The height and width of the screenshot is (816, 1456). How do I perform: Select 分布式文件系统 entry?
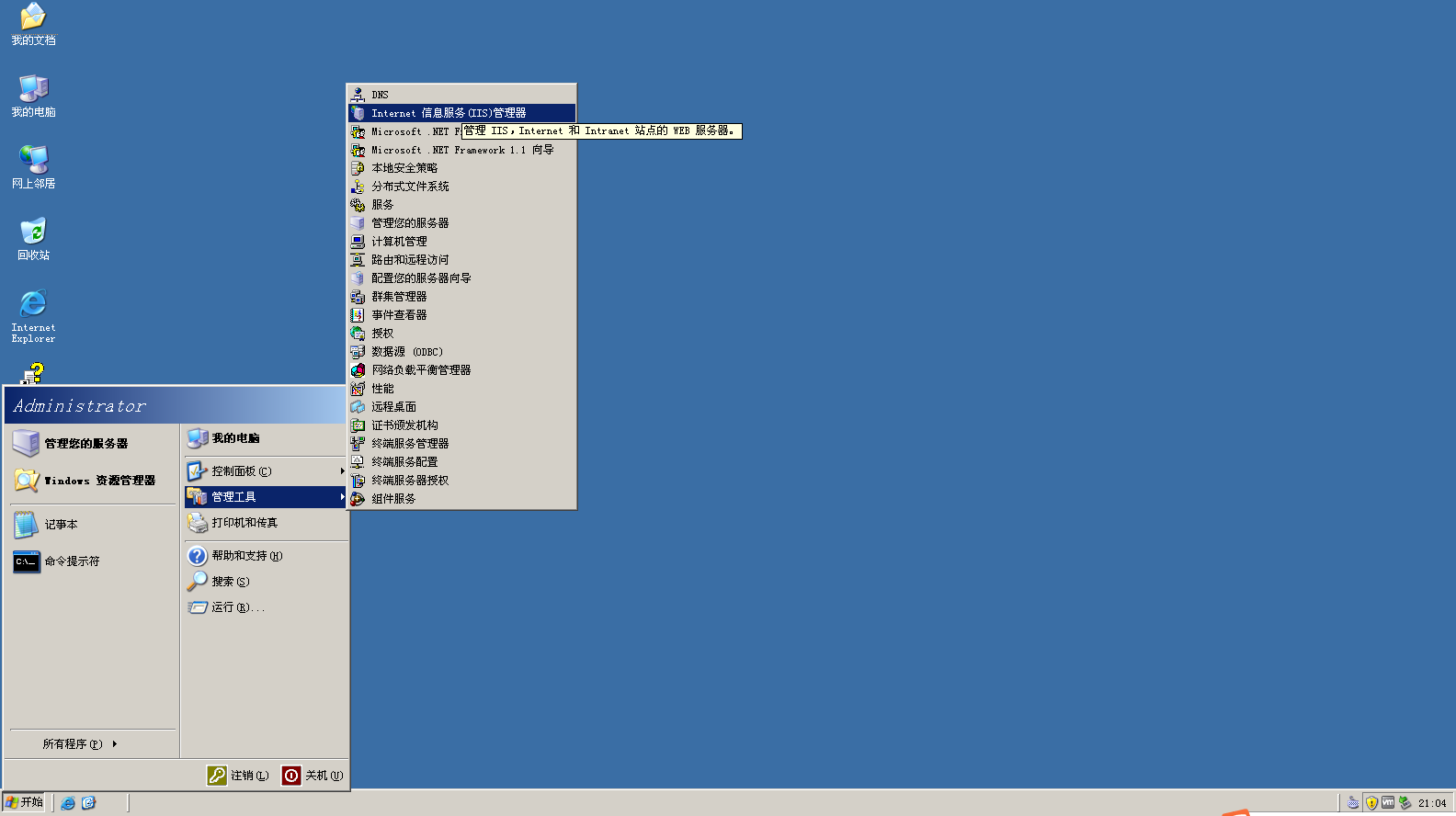tap(461, 187)
